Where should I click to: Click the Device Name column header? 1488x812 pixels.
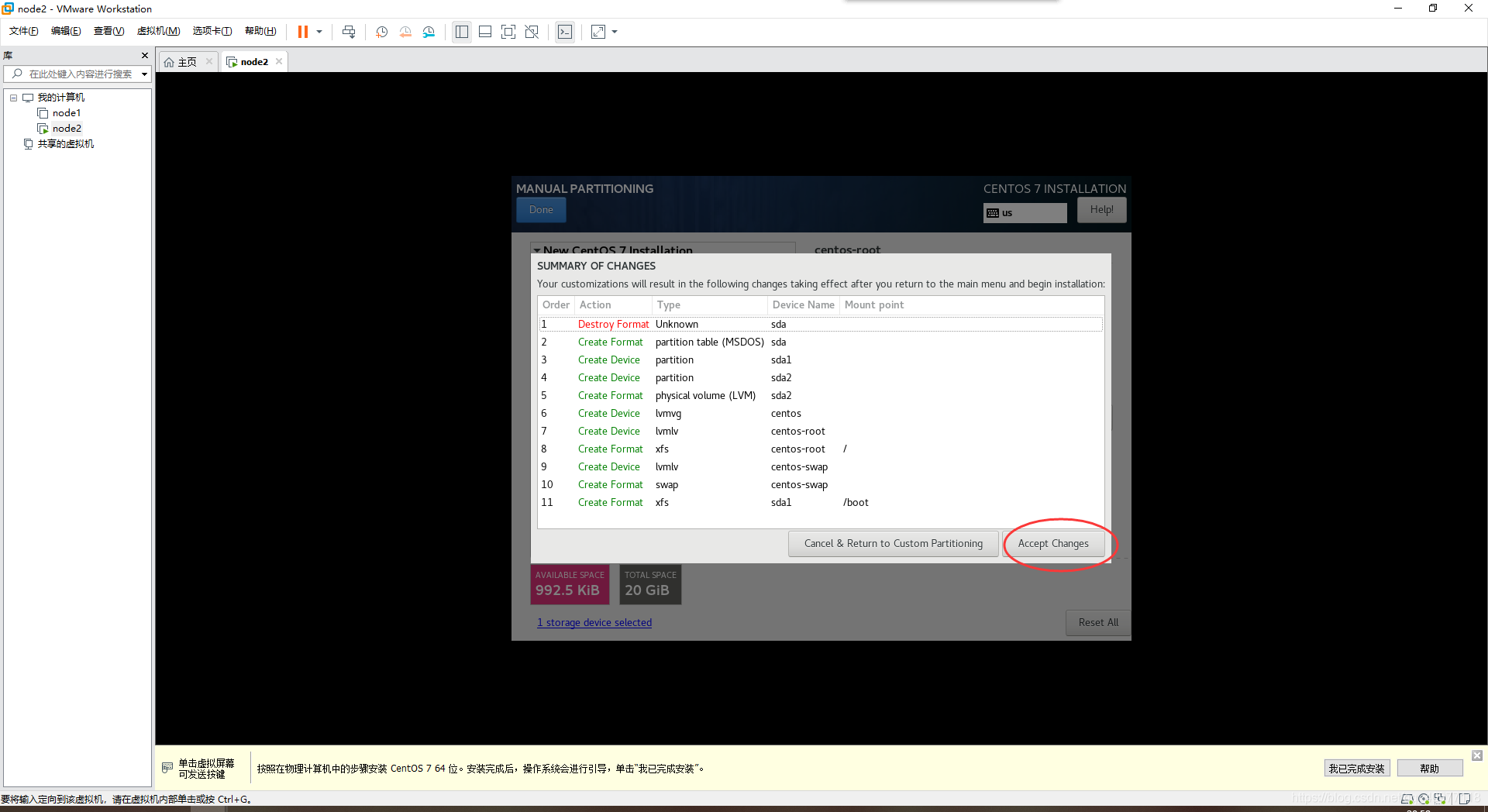pyautogui.click(x=803, y=304)
